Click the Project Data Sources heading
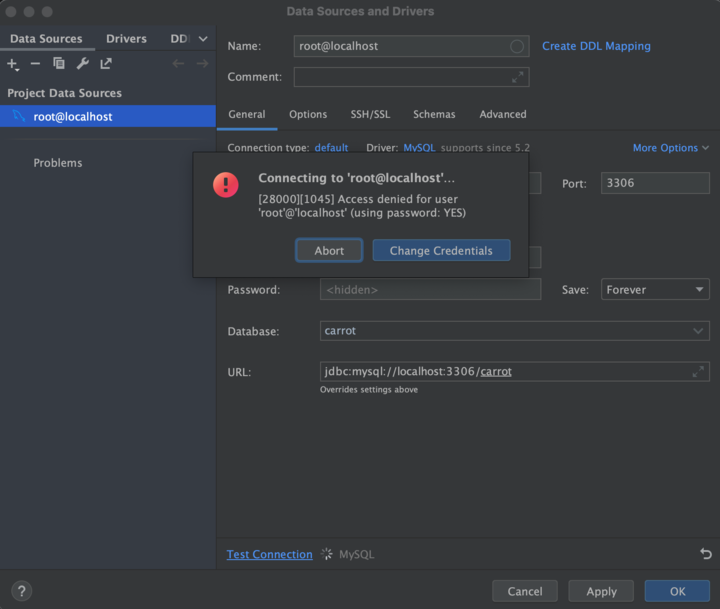This screenshot has height=609, width=720. [65, 93]
